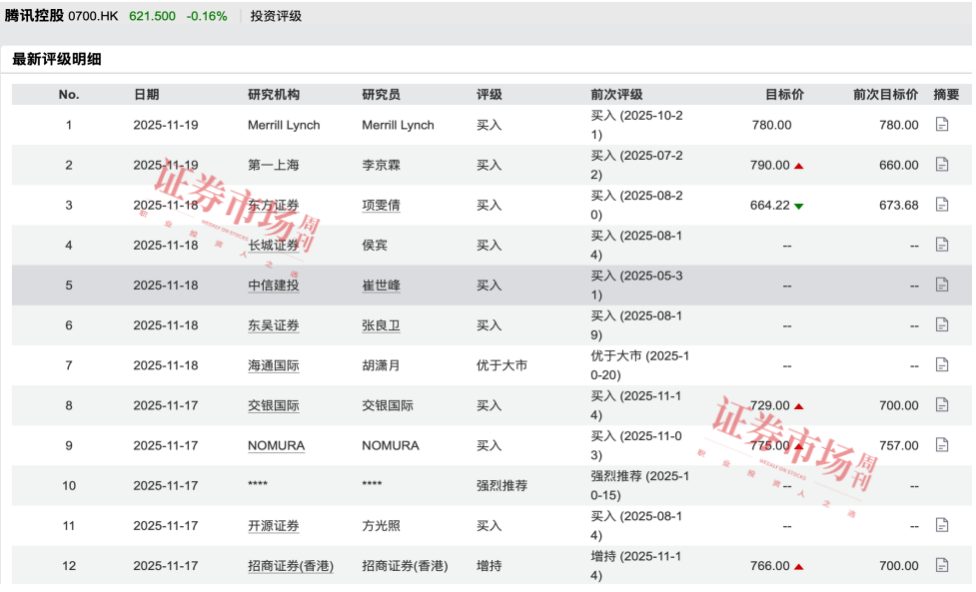Open the 东吴证券 institution link
The height and width of the screenshot is (592, 976).
coord(273,325)
